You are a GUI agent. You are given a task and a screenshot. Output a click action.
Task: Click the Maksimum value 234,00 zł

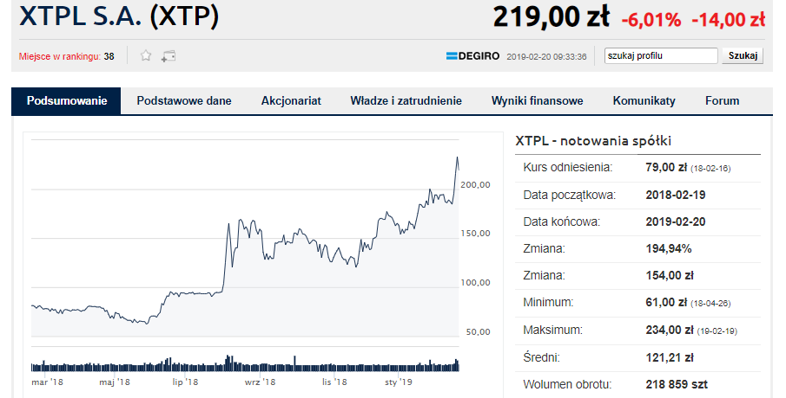[x=669, y=330]
